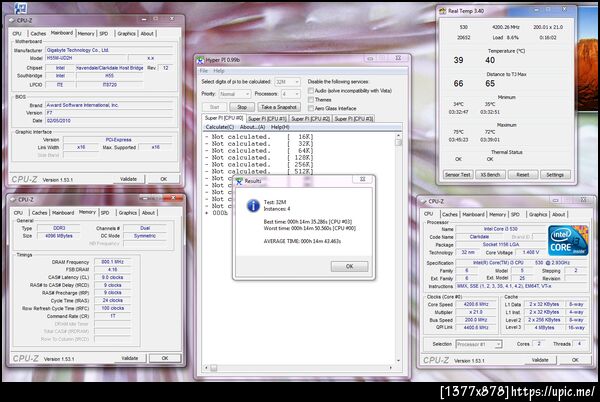Click Validate in the mainboard CPU-Z window
The width and height of the screenshot is (600, 402).
pyautogui.click(x=129, y=179)
